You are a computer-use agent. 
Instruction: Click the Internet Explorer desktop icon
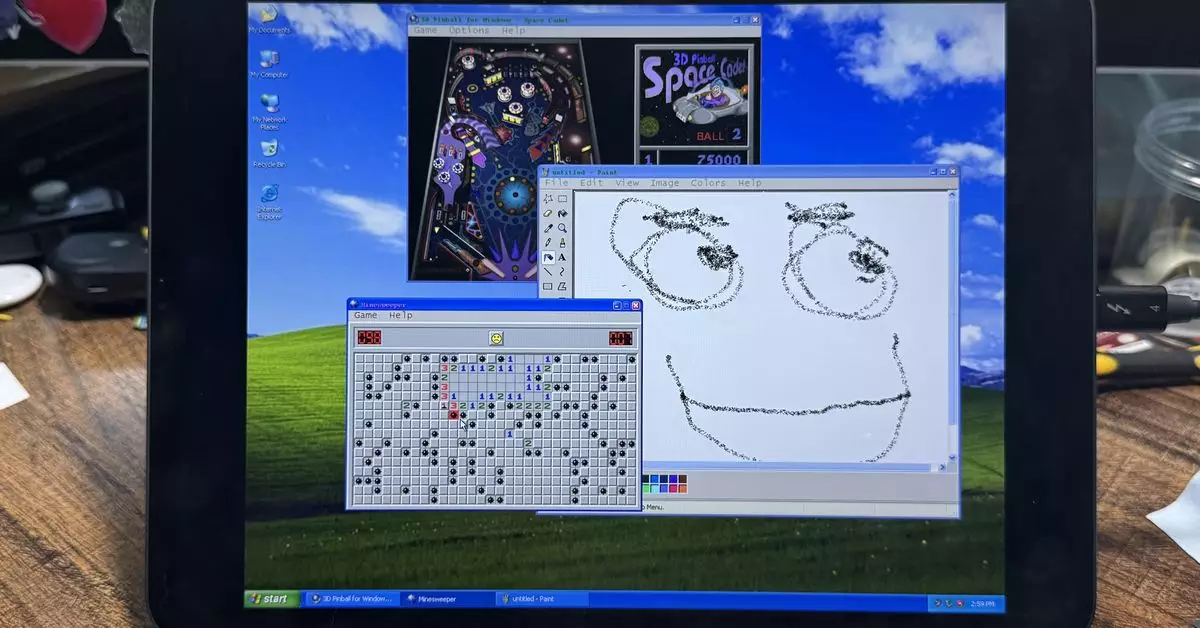[x=269, y=197]
